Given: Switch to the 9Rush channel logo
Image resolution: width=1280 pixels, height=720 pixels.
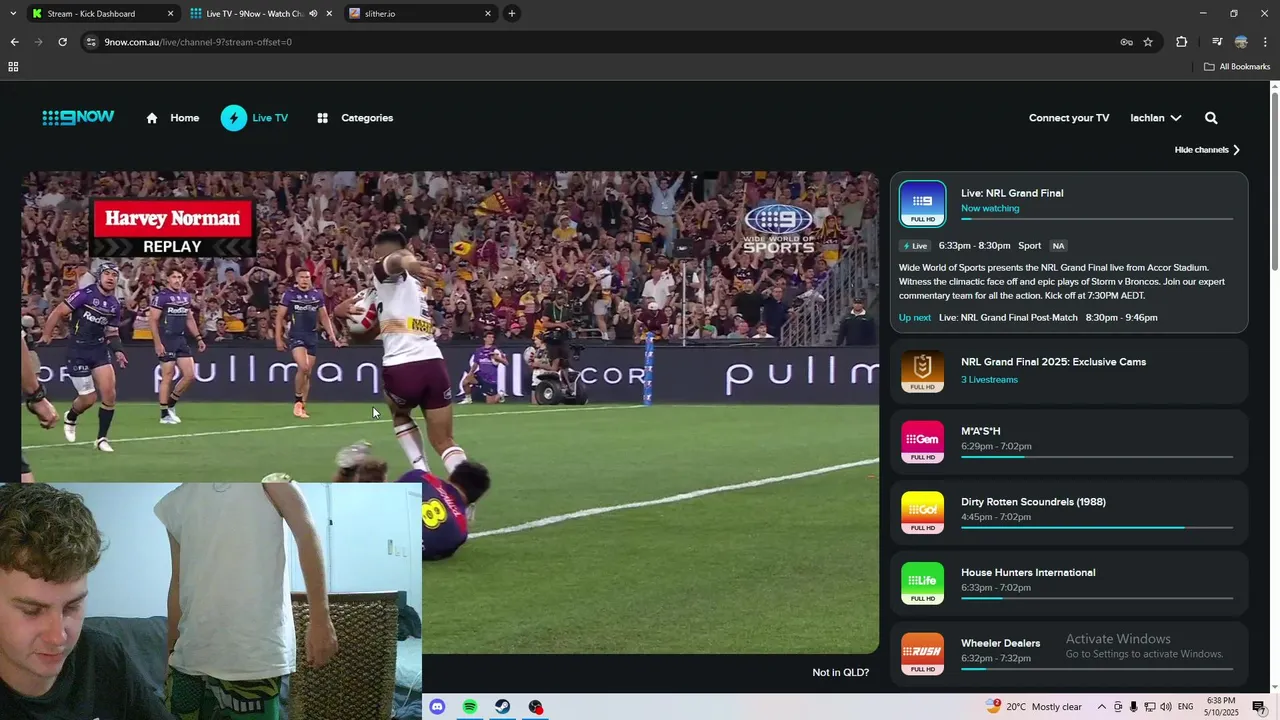Looking at the screenshot, I should [x=922, y=653].
